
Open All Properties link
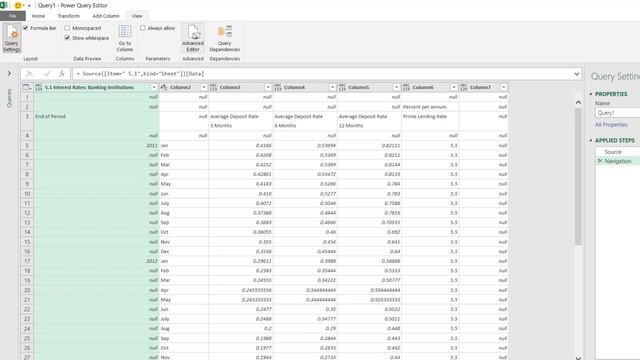pos(611,124)
